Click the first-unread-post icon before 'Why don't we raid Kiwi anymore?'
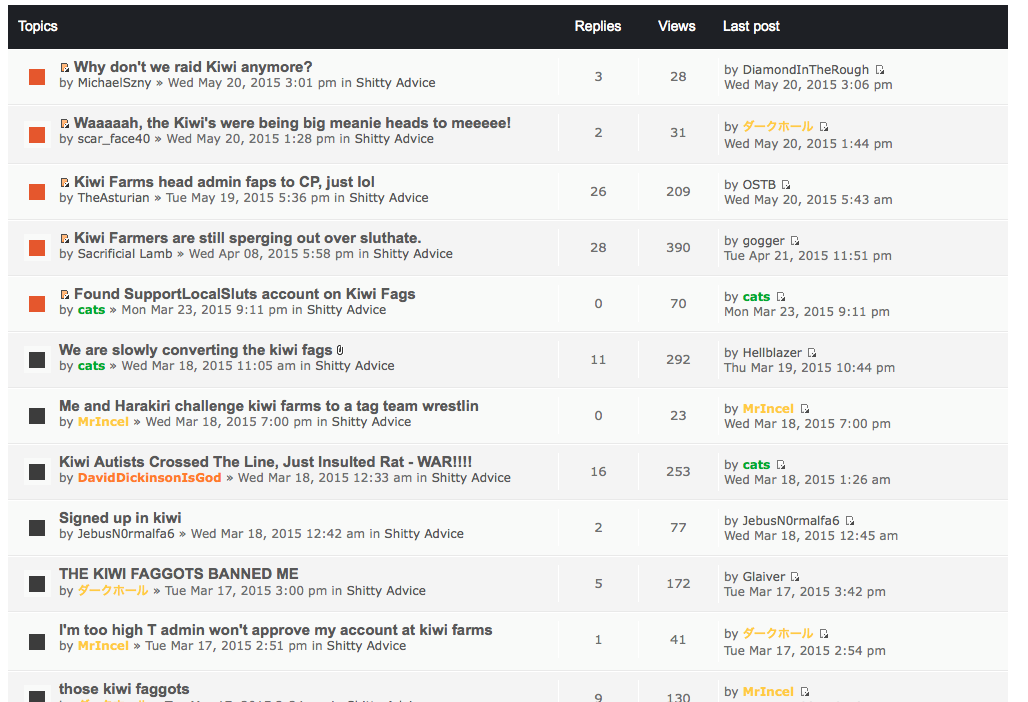This screenshot has width=1028, height=702. pos(64,68)
